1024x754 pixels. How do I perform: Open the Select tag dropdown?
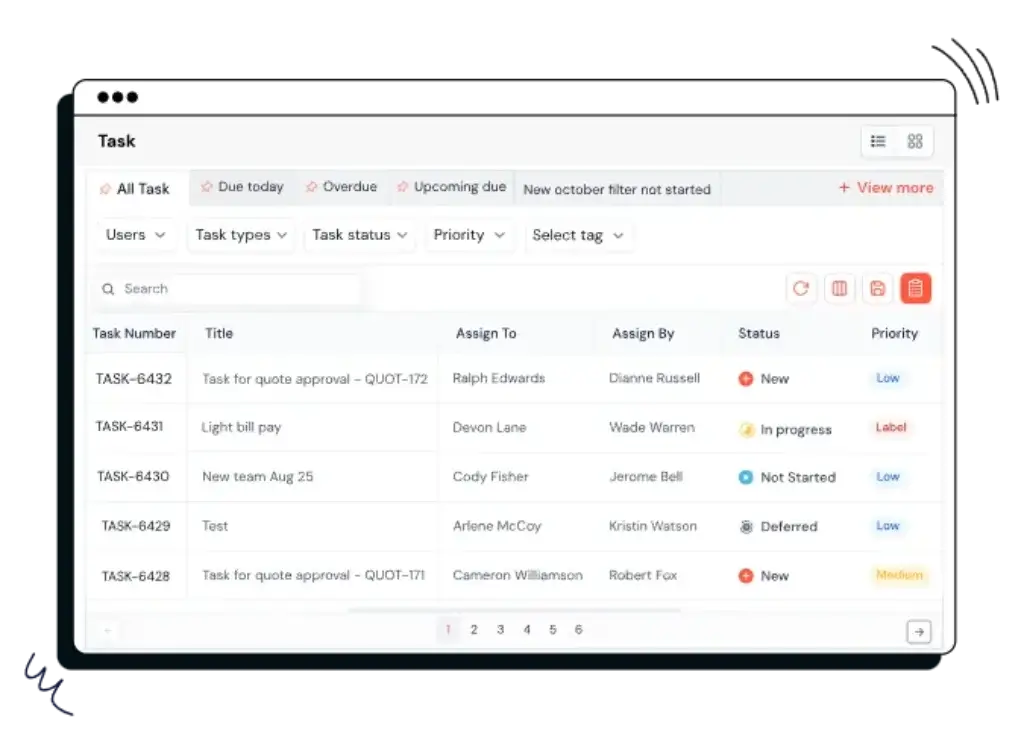578,235
